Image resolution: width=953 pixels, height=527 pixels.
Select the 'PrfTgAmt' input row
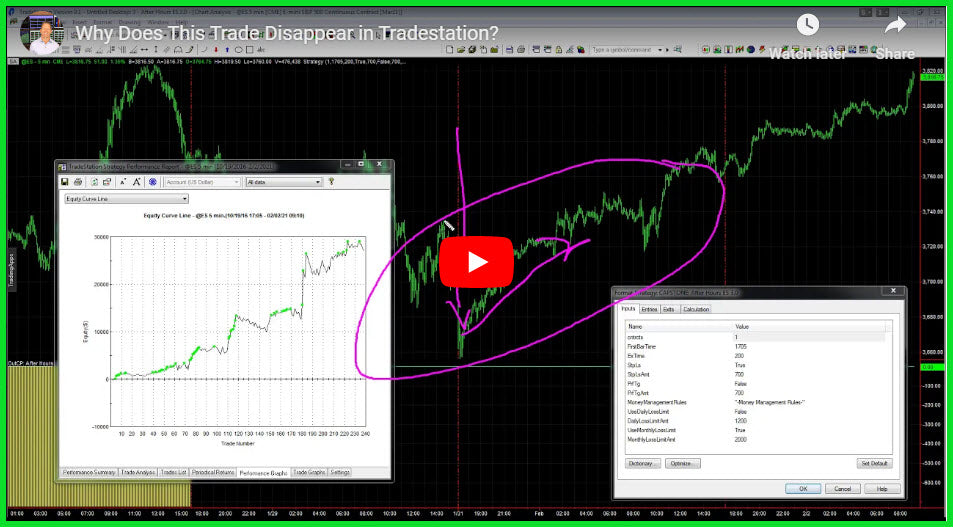pyautogui.click(x=755, y=393)
